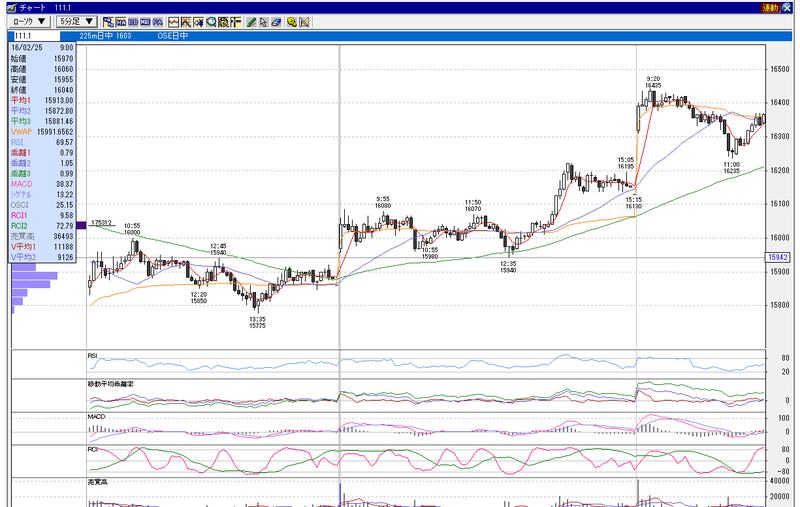The height and width of the screenshot is (507, 800).
Task: Click the fourth blue indicator icon after BB
Action: (x=145, y=22)
